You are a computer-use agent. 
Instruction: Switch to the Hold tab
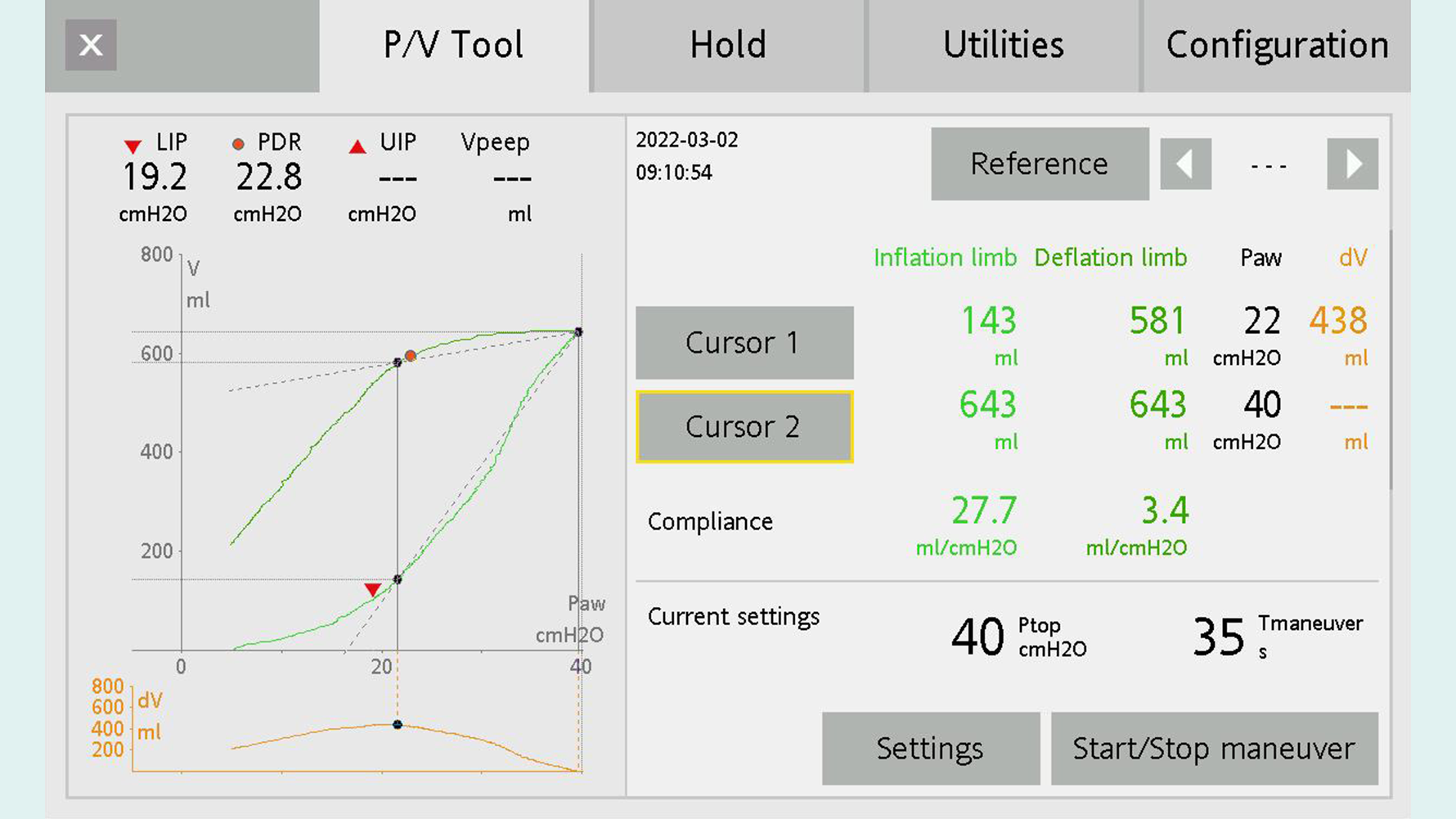[726, 45]
